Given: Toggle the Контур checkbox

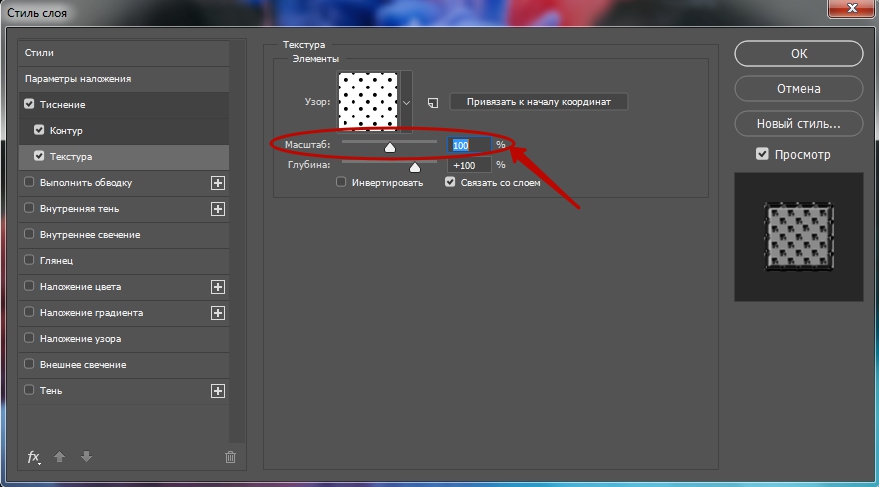Looking at the screenshot, I should point(39,130).
